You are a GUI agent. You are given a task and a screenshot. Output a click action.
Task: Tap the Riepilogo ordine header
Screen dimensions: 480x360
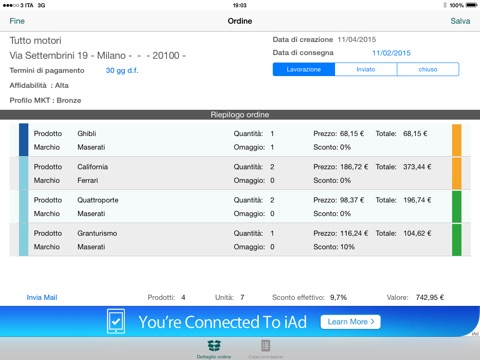tap(240, 115)
